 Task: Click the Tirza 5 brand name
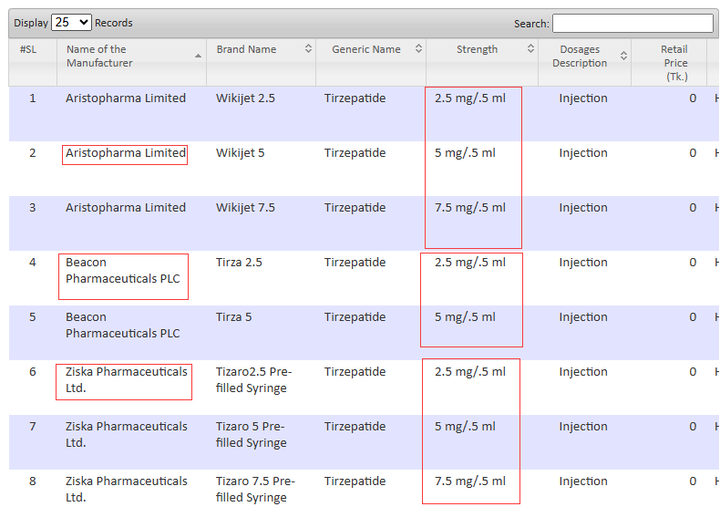234,317
